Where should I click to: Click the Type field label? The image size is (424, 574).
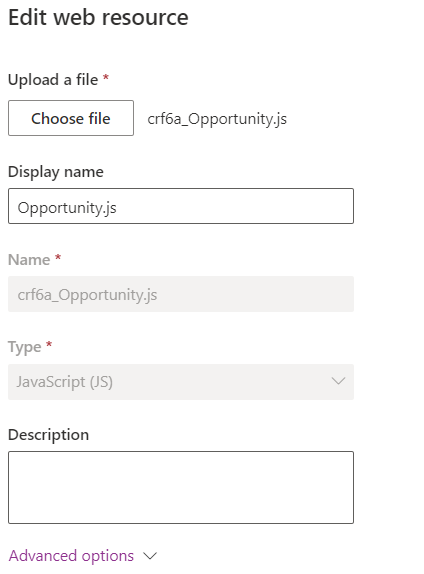point(25,347)
